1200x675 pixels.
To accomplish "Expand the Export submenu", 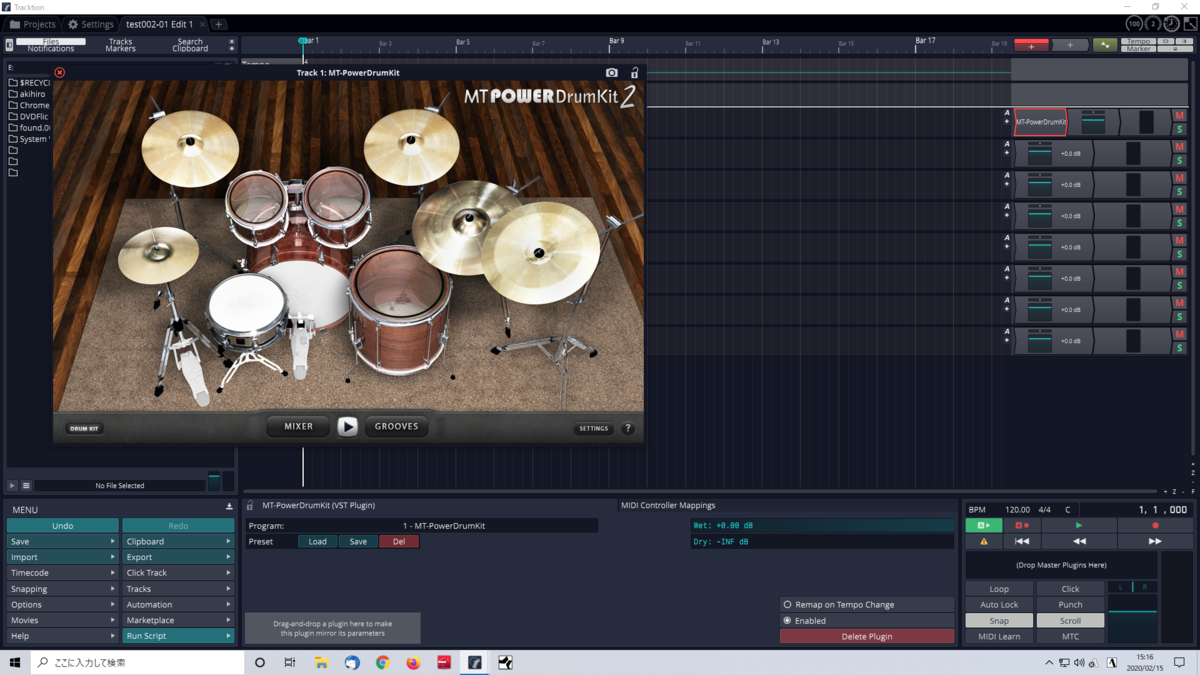I will click(x=177, y=557).
